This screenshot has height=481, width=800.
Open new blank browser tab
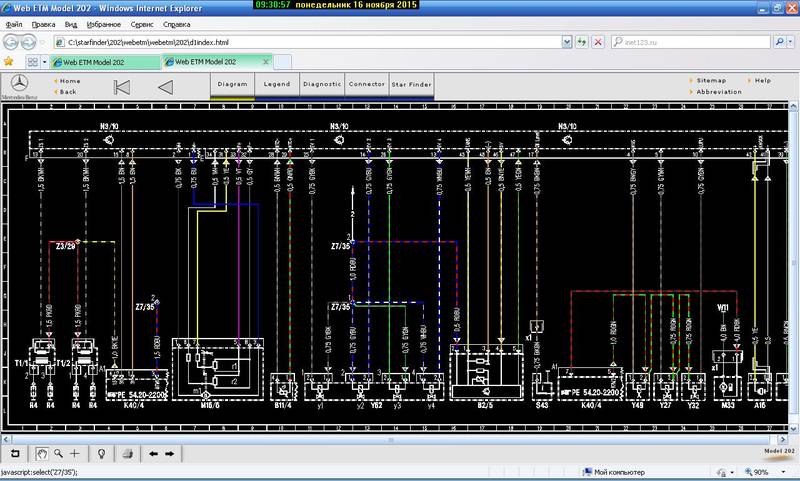coord(283,62)
